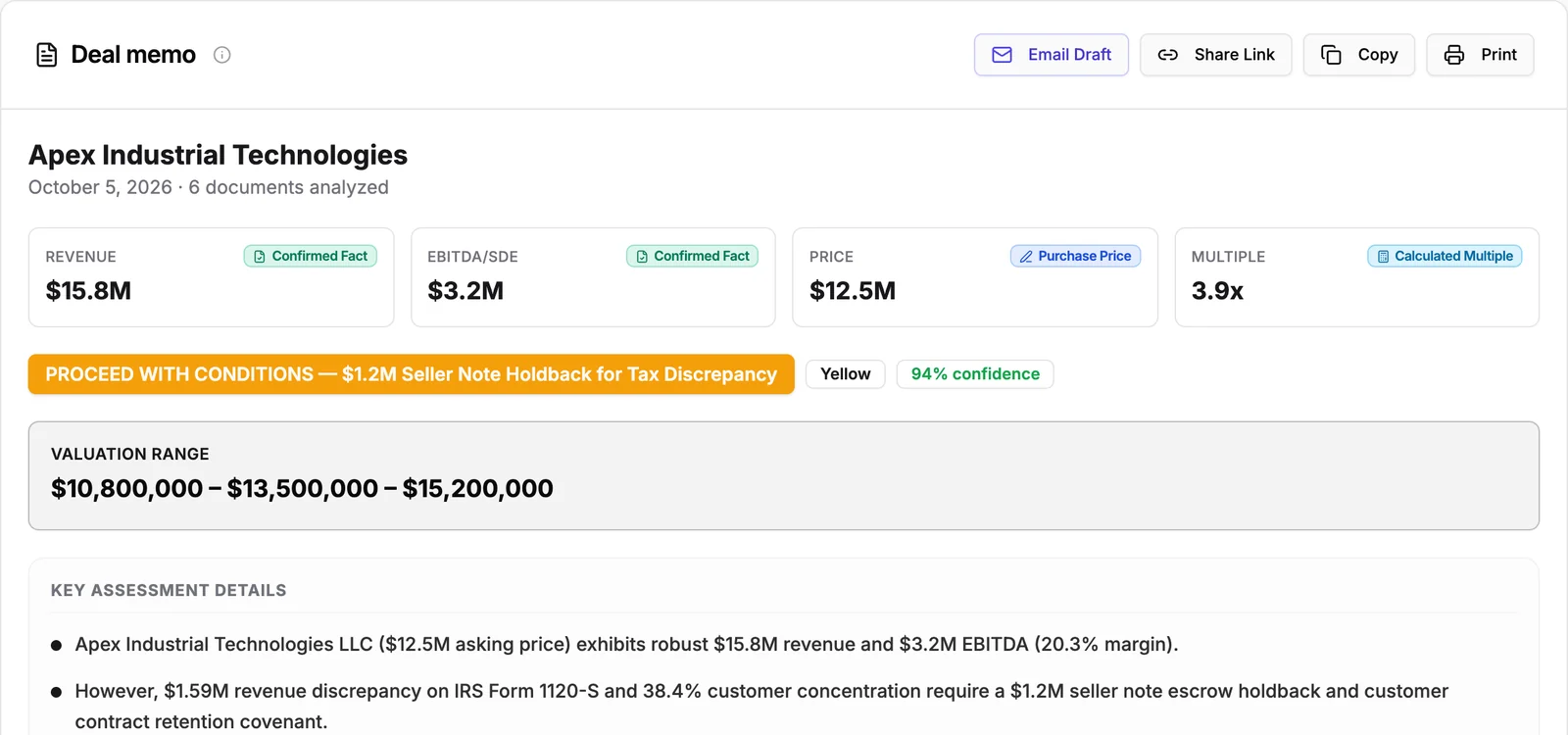Viewport: 1568px width, 735px height.
Task: Select the valuation range figures
Action: pyautogui.click(x=302, y=488)
